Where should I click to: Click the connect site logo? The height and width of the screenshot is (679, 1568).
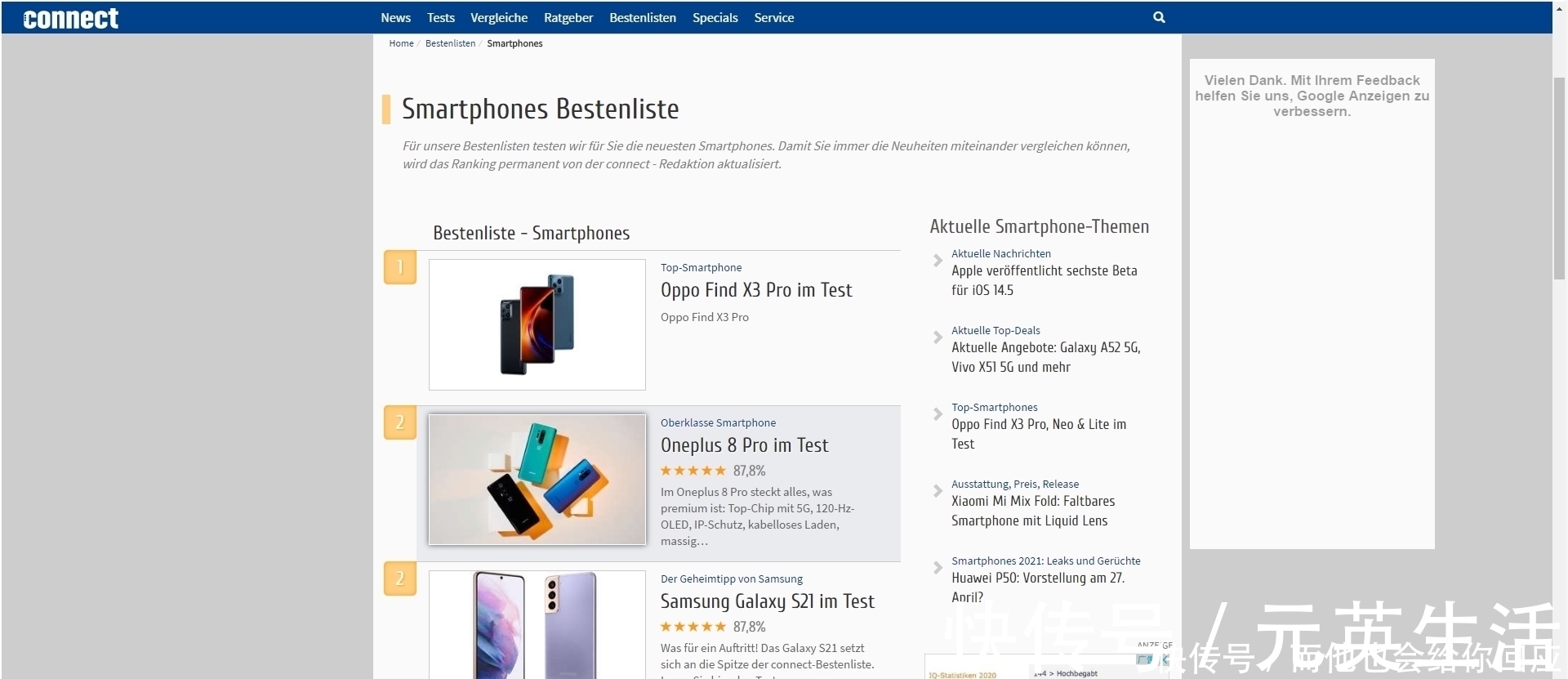click(x=71, y=18)
